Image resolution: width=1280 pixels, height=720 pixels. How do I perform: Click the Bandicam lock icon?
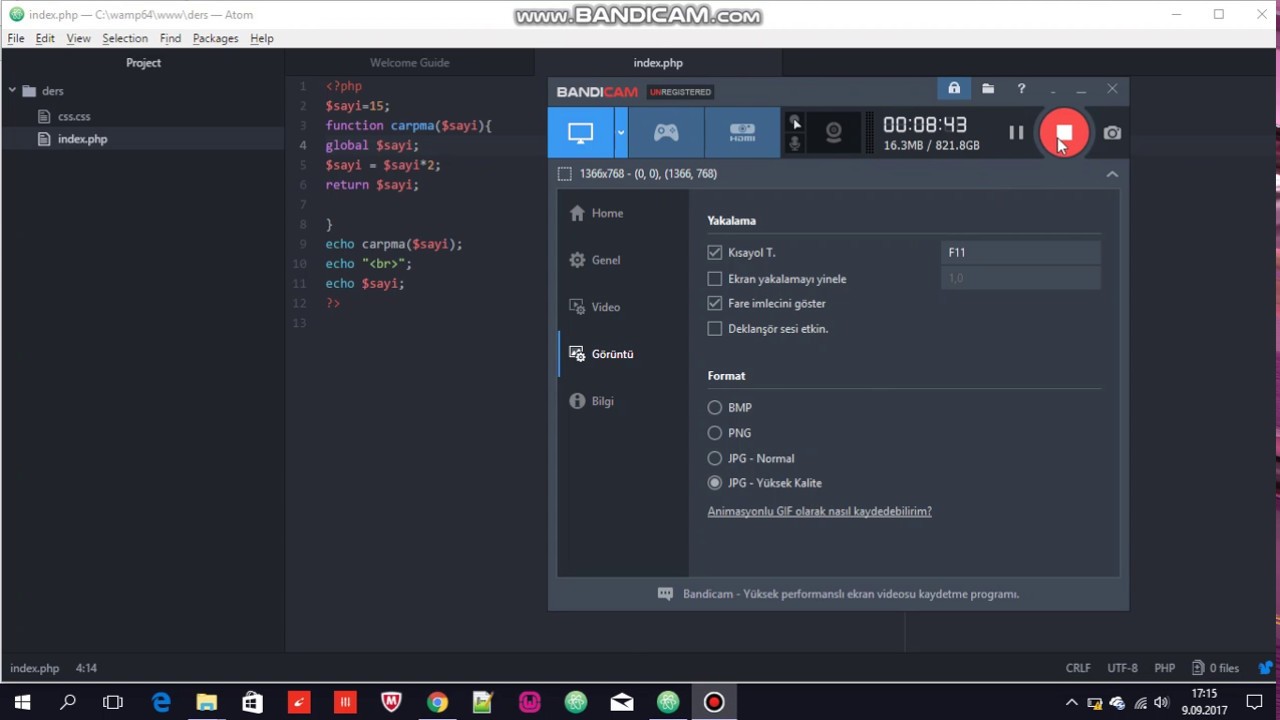tap(954, 89)
